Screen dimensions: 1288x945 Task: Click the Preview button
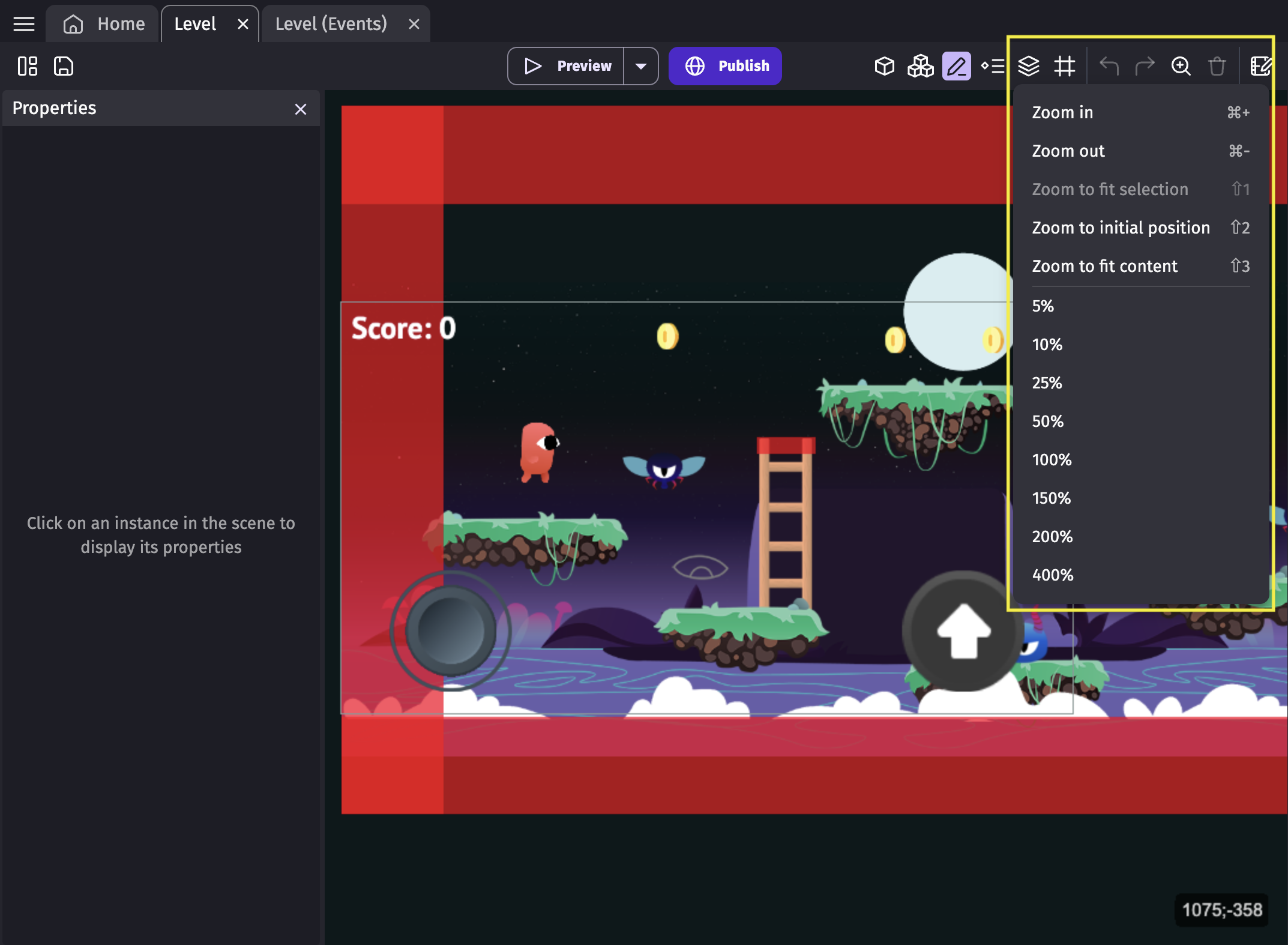[x=567, y=66]
